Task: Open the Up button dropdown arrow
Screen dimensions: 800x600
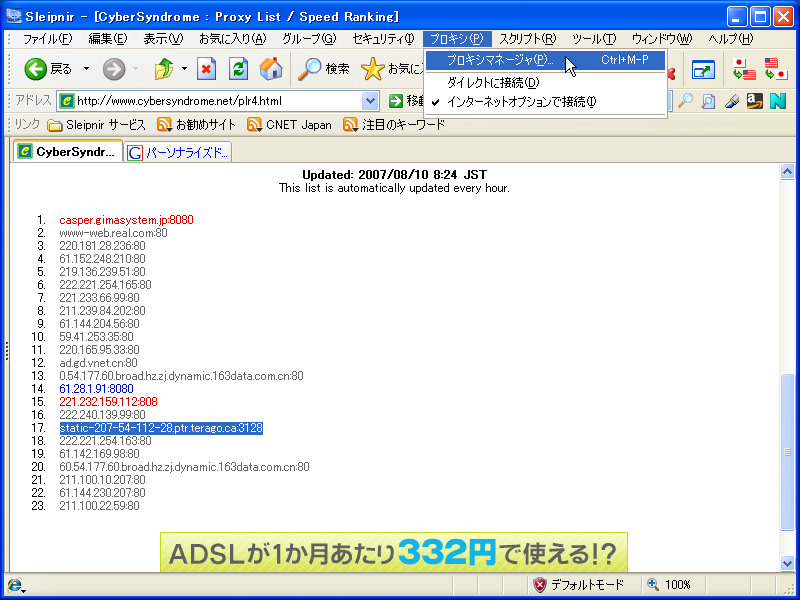Action: coord(184,69)
